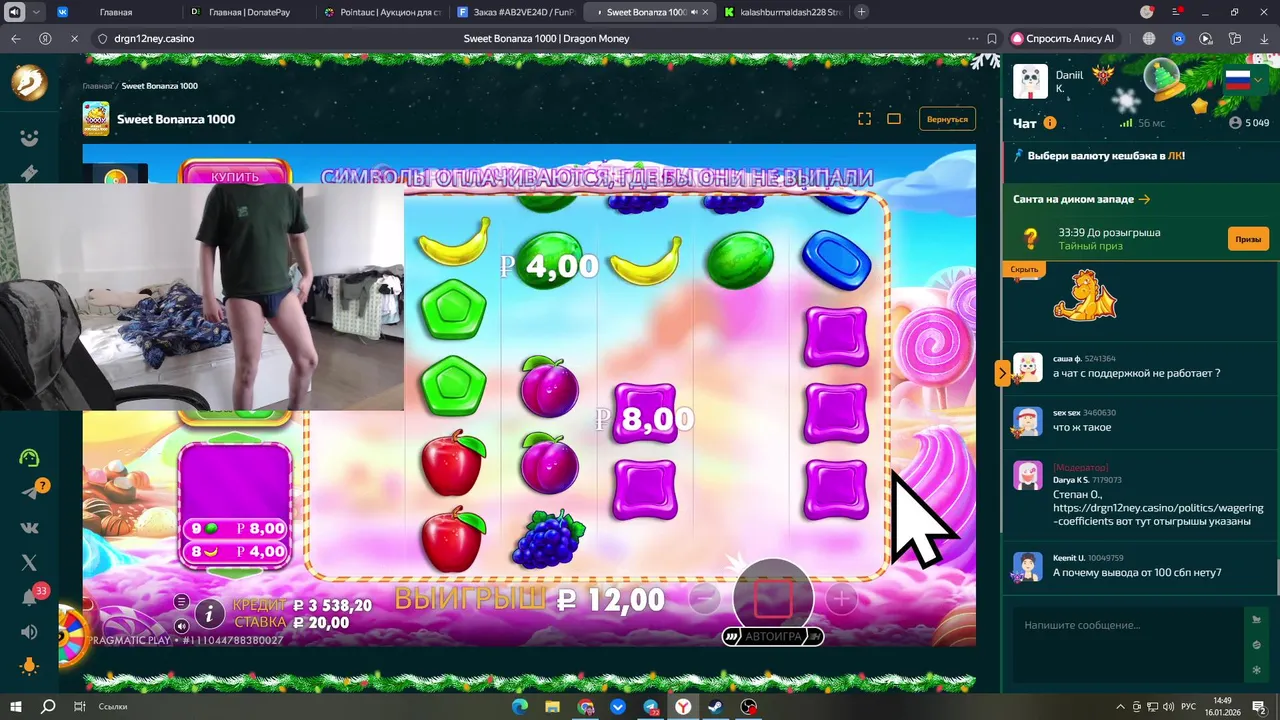Open Главная breadcrumb link
The height and width of the screenshot is (720, 1280).
coord(97,87)
